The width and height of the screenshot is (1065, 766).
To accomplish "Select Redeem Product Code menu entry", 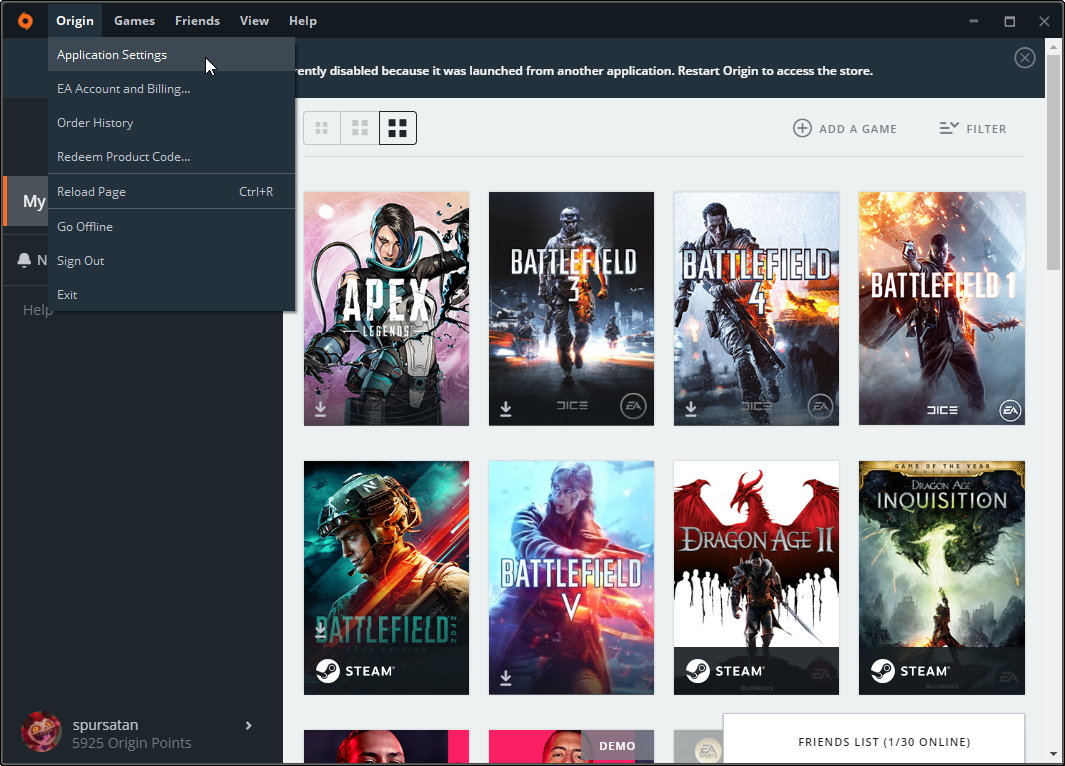I will [x=171, y=156].
